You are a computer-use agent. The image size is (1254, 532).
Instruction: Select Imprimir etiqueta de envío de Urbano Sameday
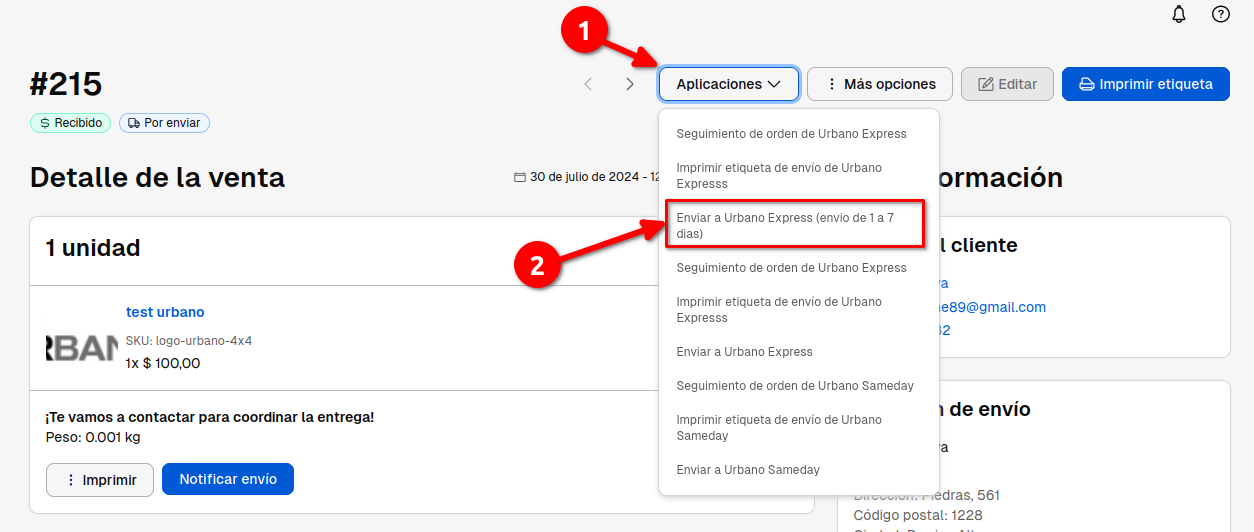tap(779, 428)
